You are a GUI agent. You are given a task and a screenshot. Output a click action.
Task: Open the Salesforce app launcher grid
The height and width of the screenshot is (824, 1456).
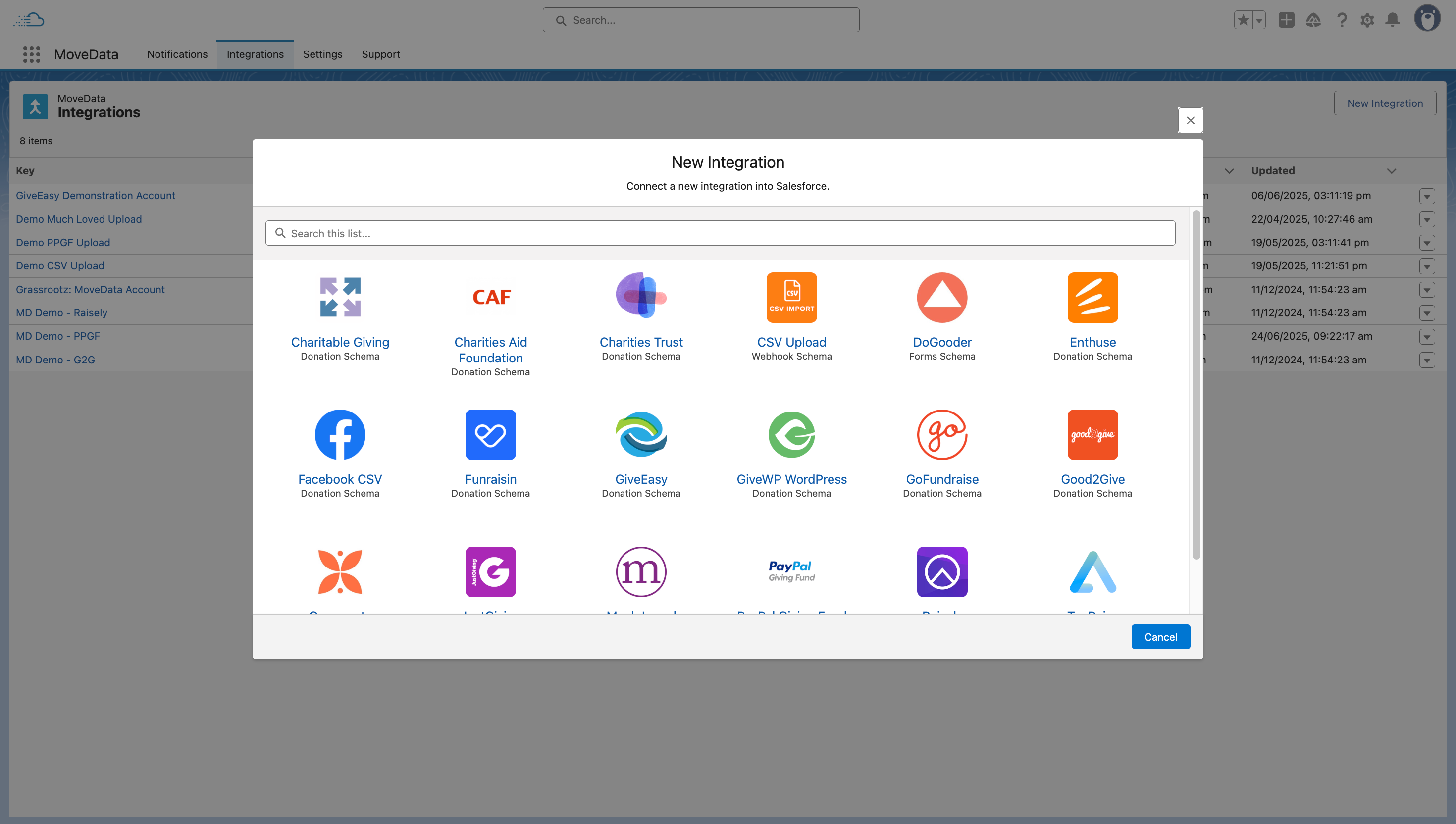(31, 54)
